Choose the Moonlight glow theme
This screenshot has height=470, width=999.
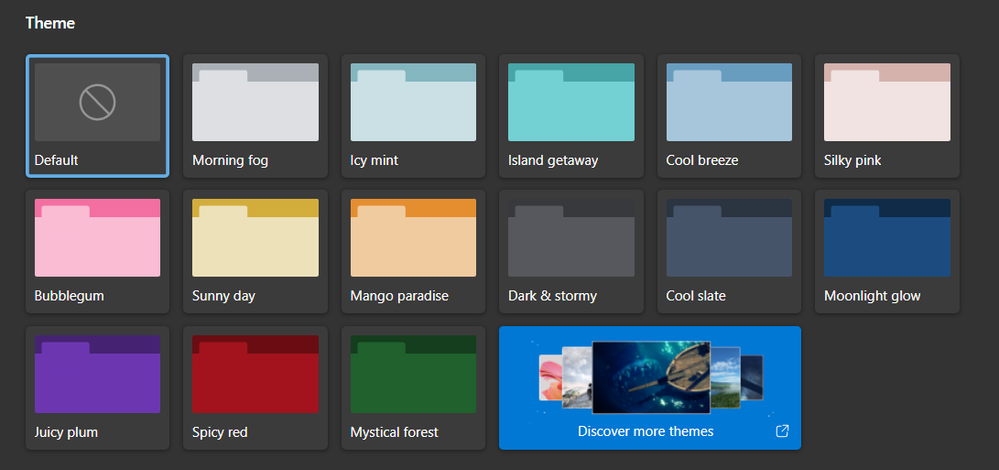[888, 252]
